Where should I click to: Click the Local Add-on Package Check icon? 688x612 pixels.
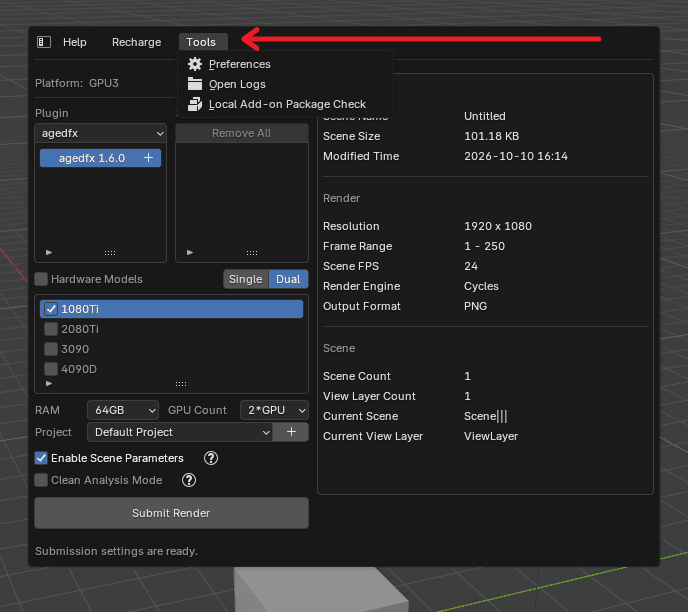click(195, 104)
